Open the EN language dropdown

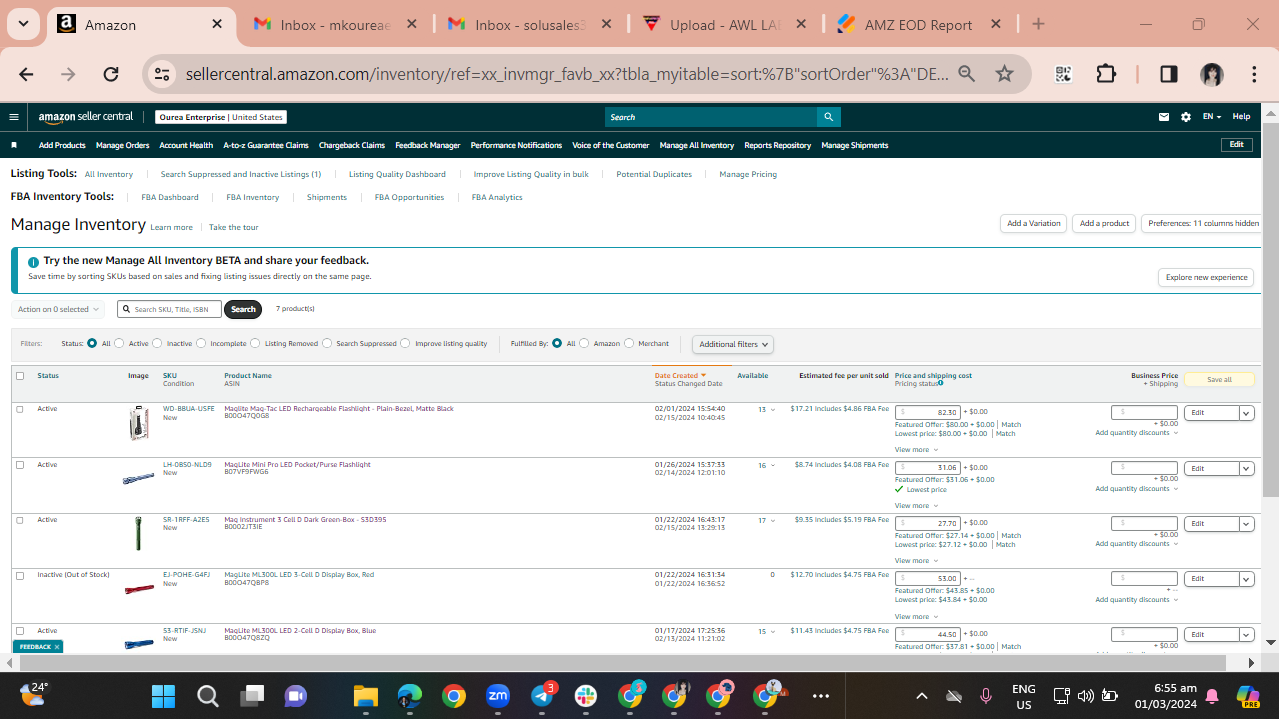coord(1212,117)
